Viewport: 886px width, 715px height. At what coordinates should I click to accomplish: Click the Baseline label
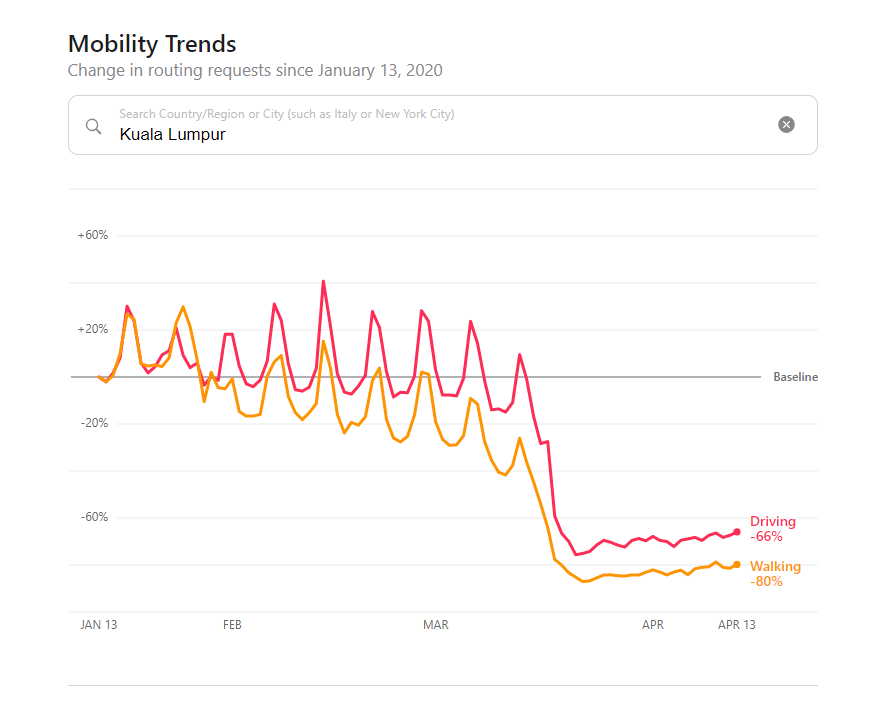[795, 377]
